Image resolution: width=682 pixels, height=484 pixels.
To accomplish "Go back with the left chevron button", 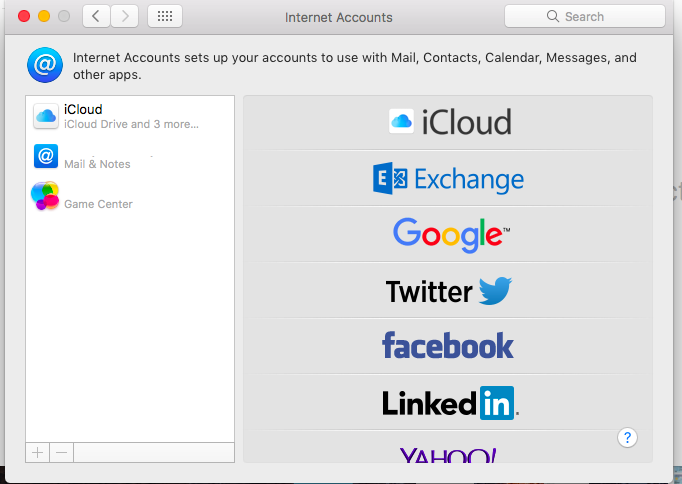I will (96, 17).
